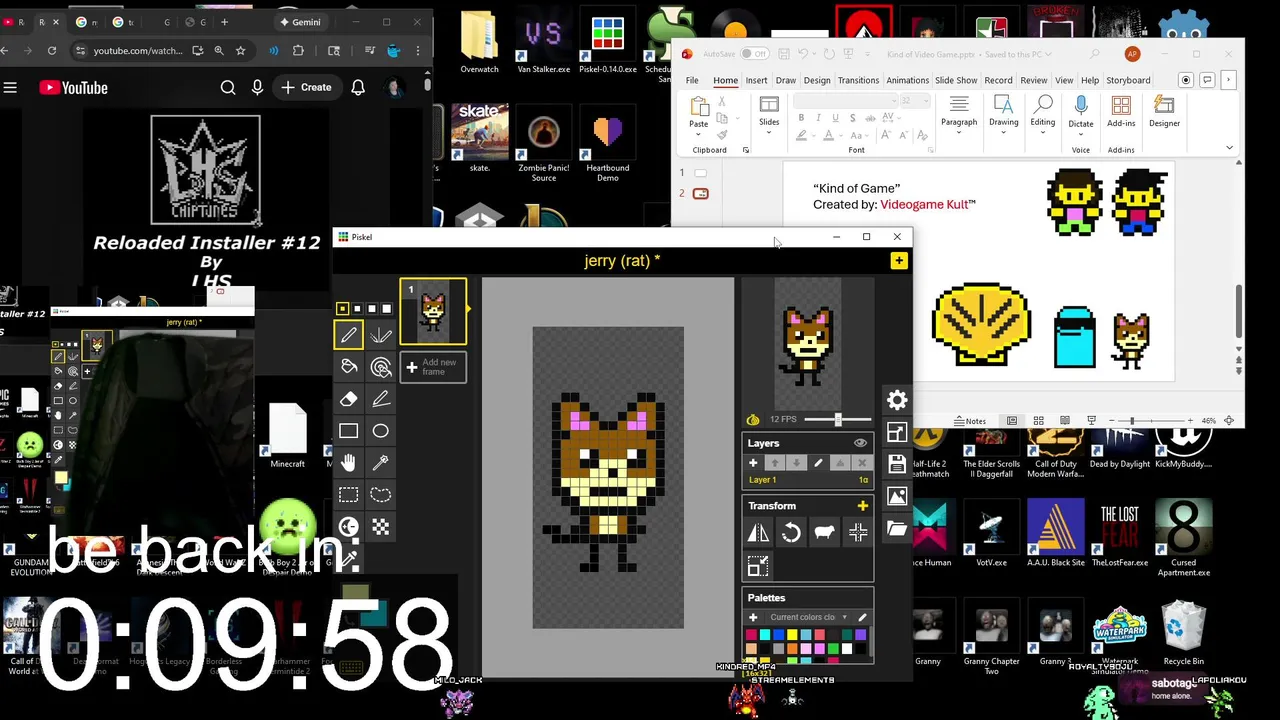Open Piskel Import folder icon
Image resolution: width=1280 pixels, height=720 pixels.
click(x=897, y=528)
